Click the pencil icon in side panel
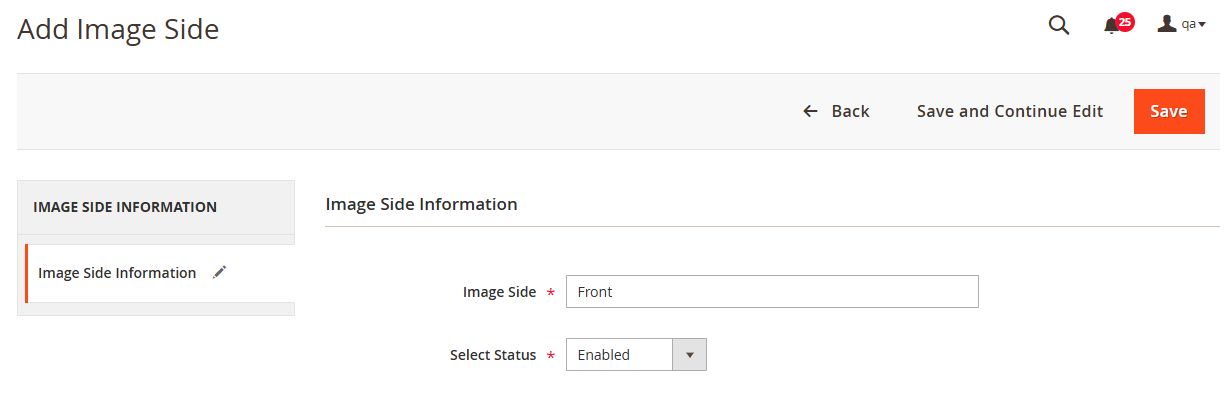The height and width of the screenshot is (404, 1224). [x=220, y=272]
